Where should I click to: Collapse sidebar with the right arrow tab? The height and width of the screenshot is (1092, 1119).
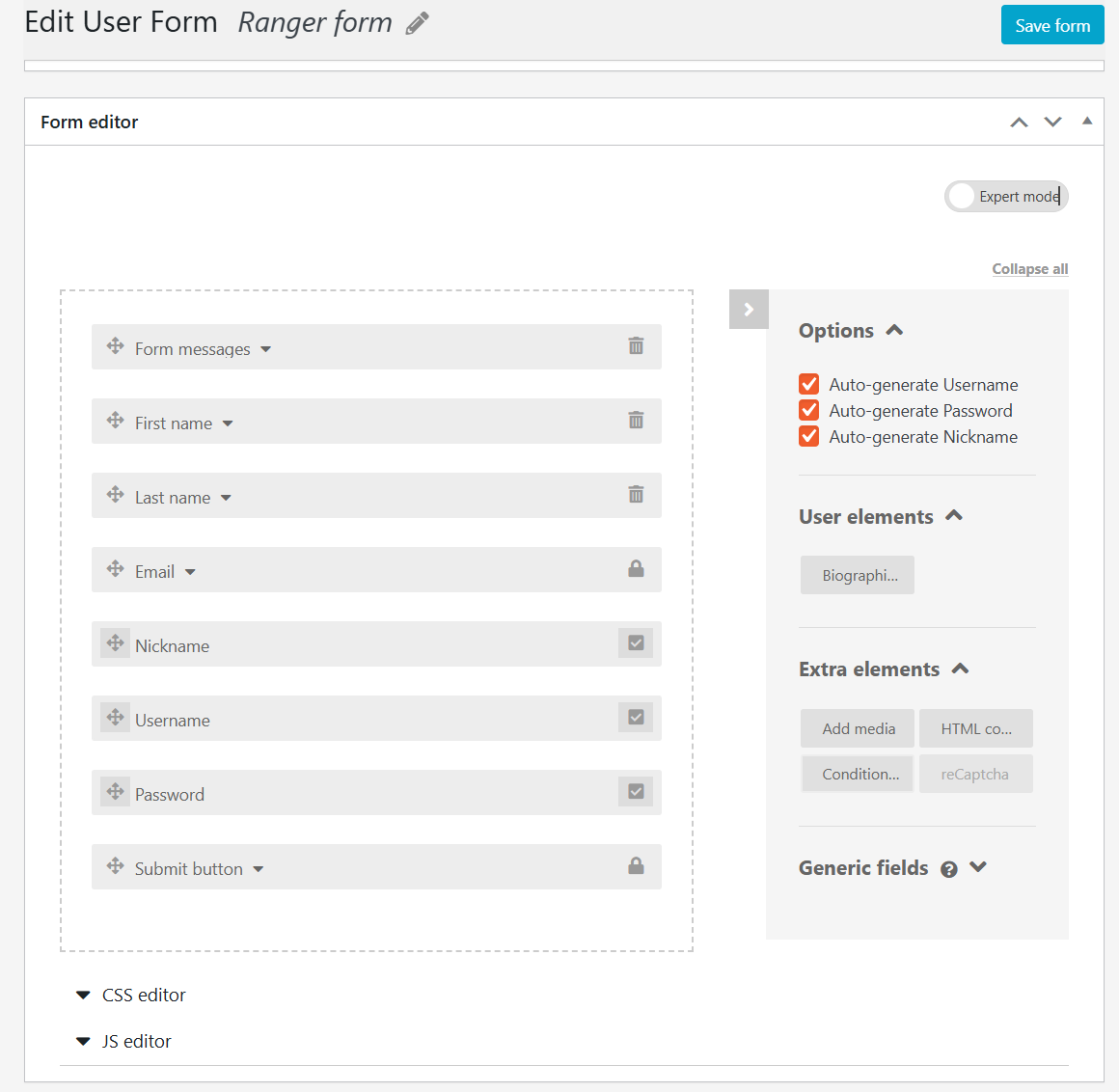tap(749, 309)
